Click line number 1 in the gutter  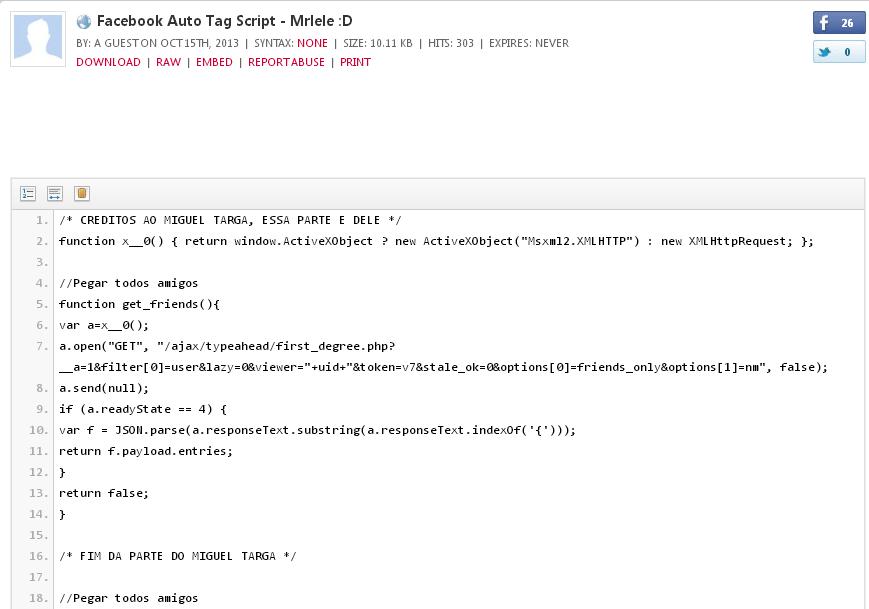tap(42, 221)
